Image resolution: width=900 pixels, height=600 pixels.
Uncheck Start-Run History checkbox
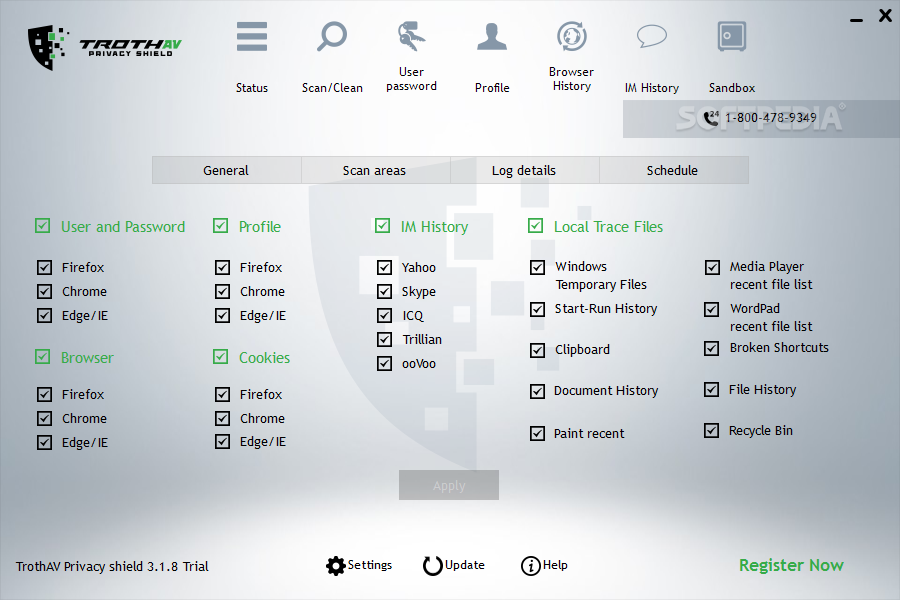coord(537,309)
